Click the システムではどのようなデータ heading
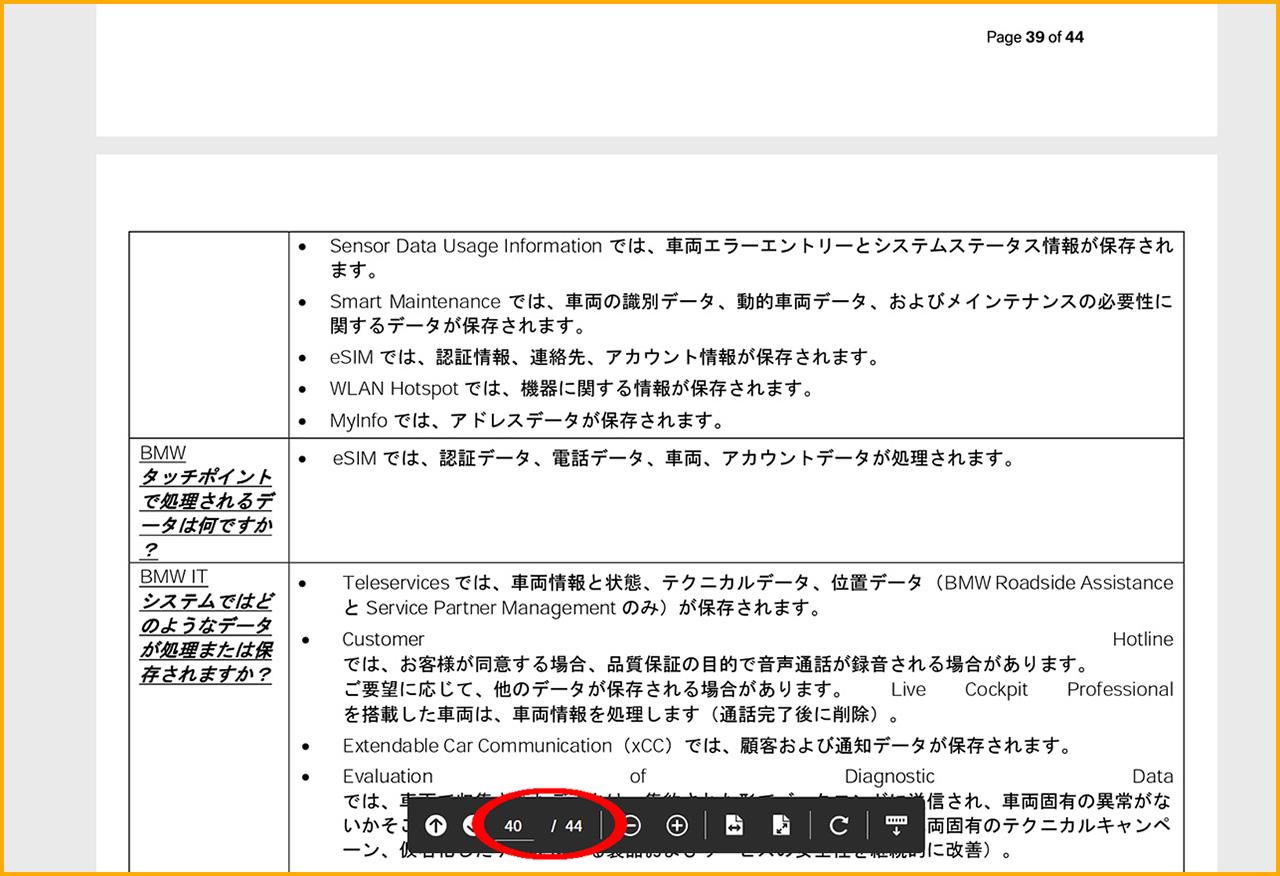1280x876 pixels. coord(206,637)
